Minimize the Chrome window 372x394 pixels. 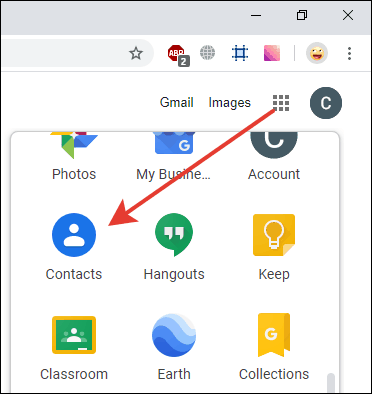pos(256,15)
